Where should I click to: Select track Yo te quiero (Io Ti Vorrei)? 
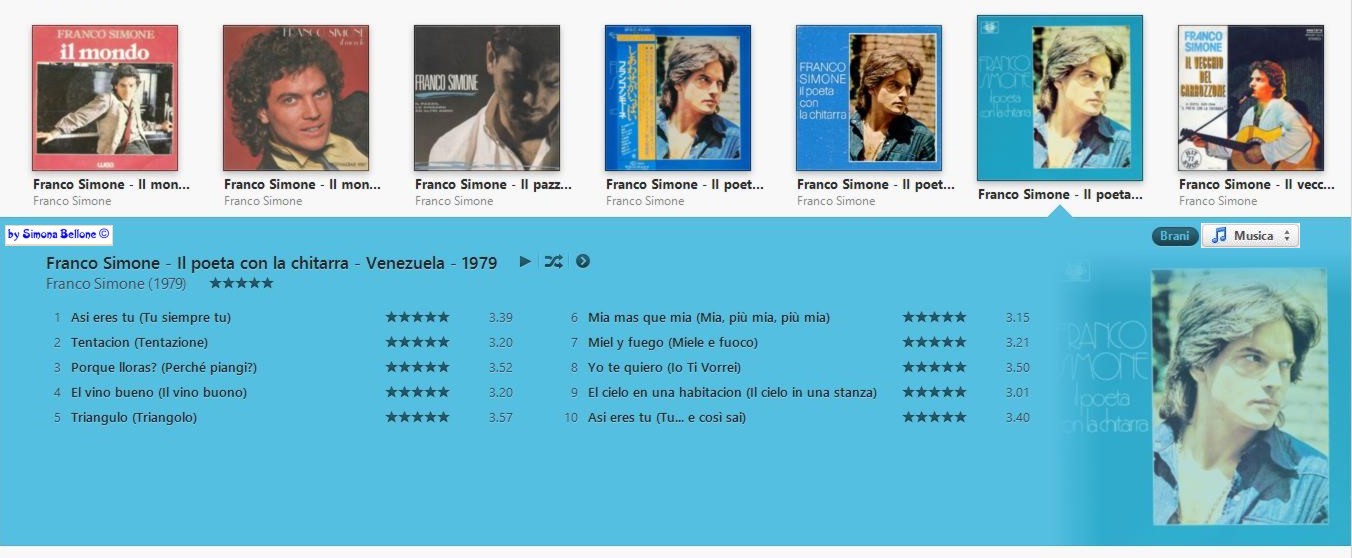(x=664, y=367)
